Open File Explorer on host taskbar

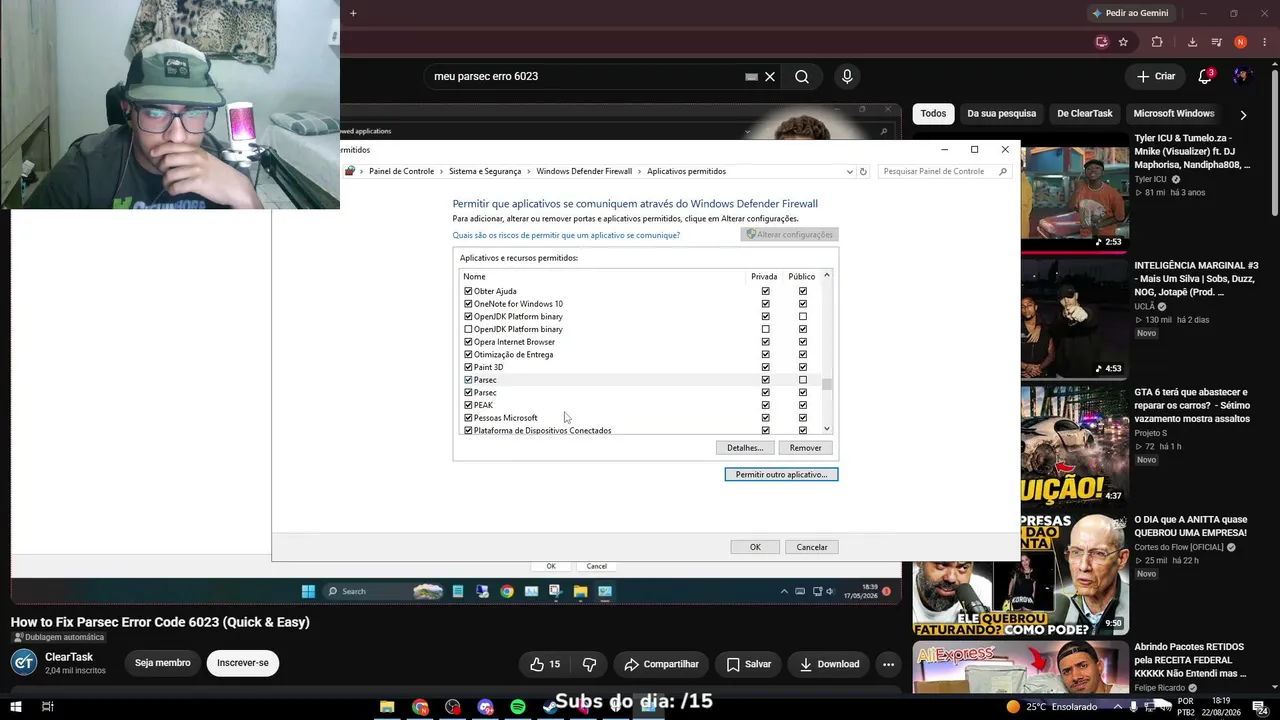[387, 707]
